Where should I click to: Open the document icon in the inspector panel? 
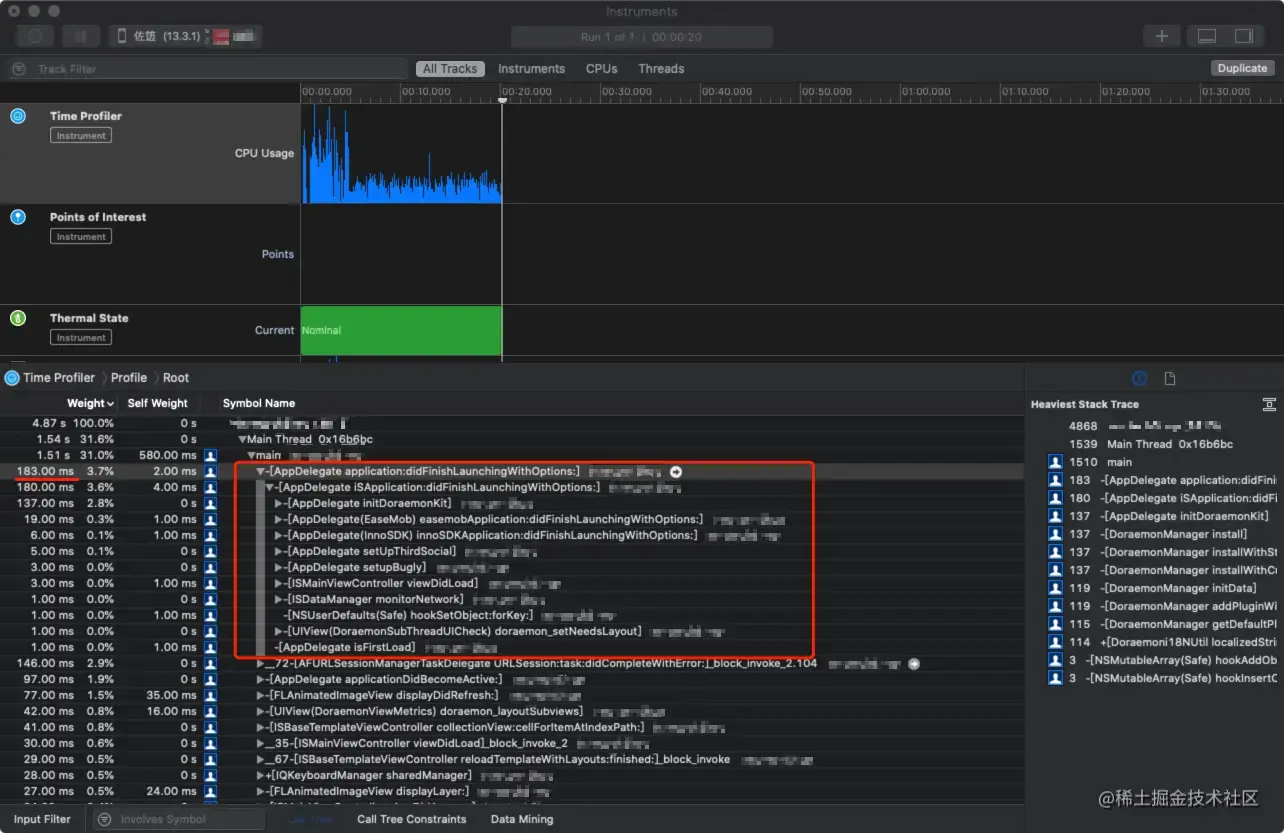coord(1169,378)
